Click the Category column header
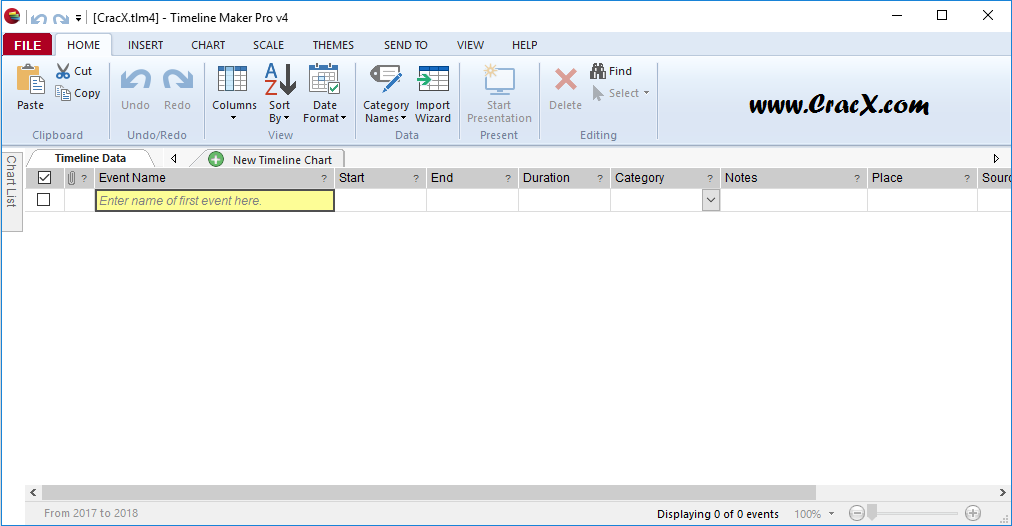 665,178
